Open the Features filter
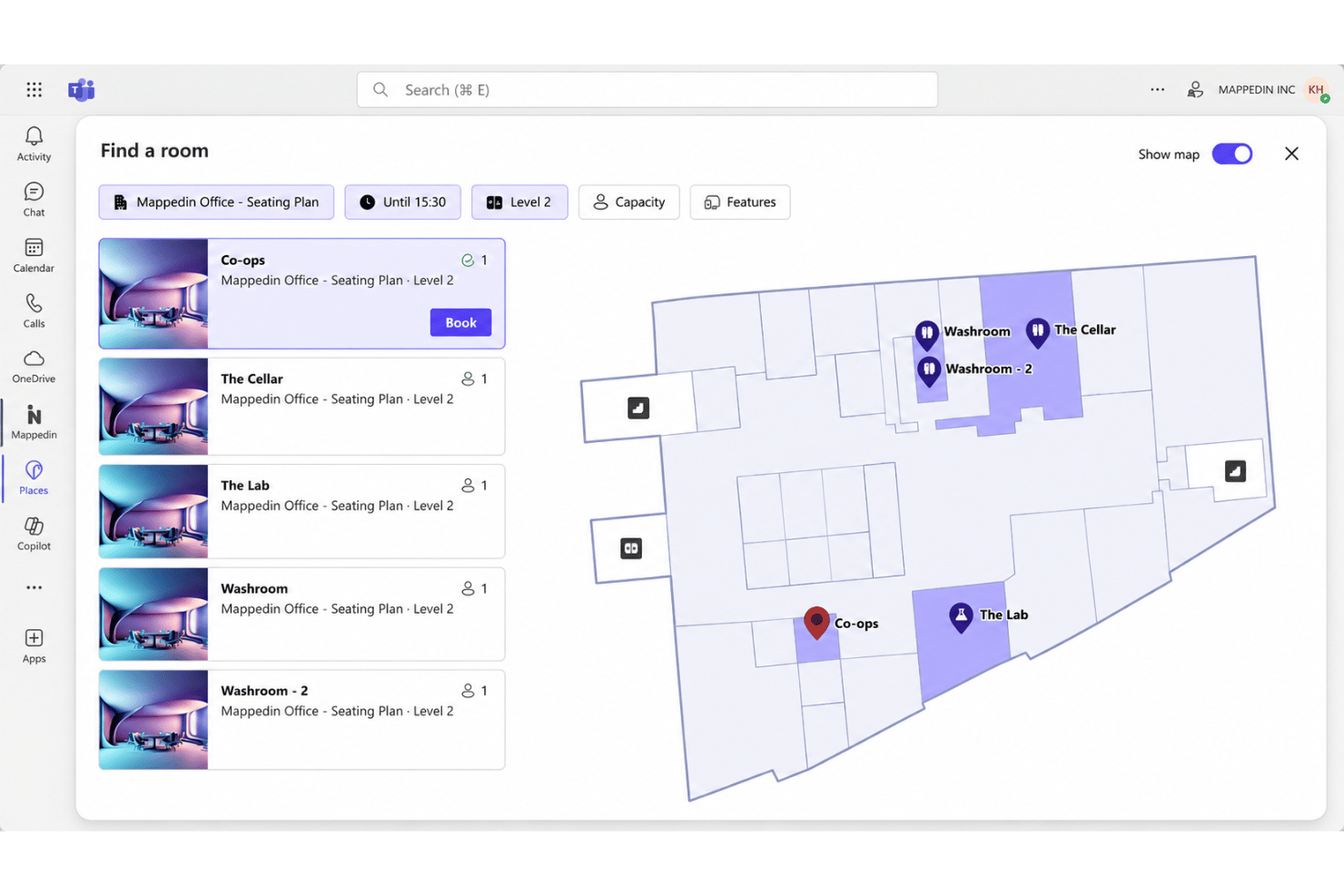Viewport: 1344px width, 896px height. point(740,202)
